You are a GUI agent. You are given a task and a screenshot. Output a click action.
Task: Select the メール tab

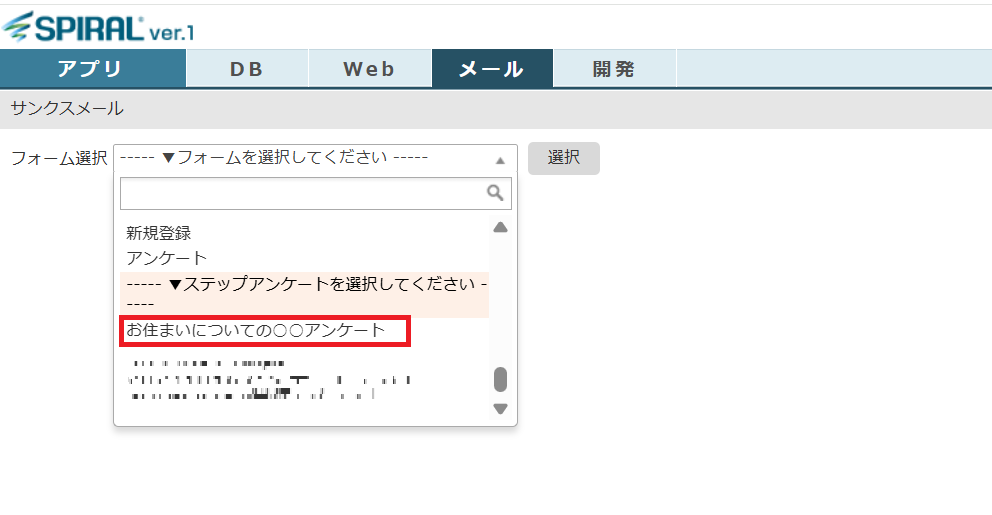pyautogui.click(x=491, y=69)
